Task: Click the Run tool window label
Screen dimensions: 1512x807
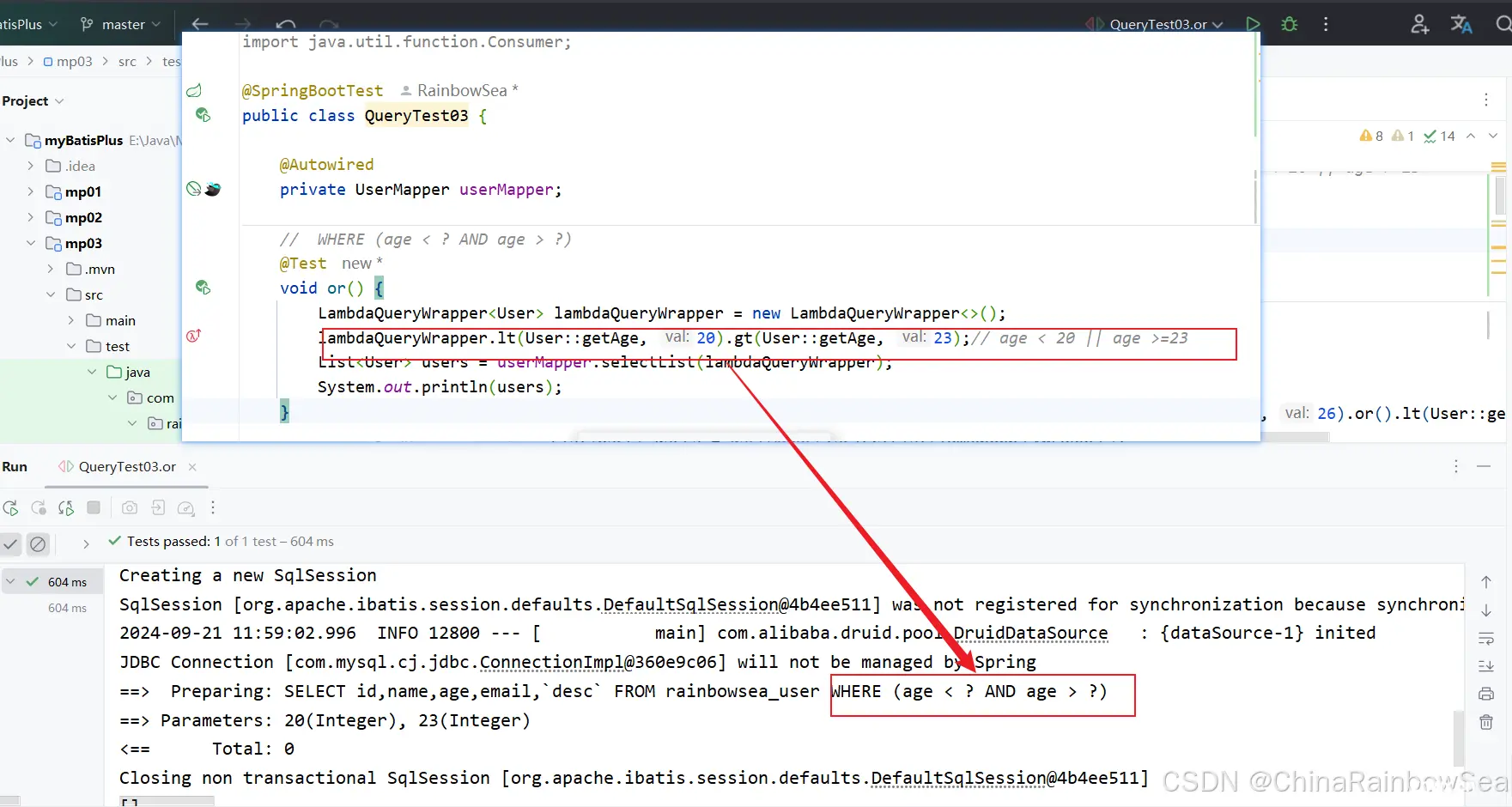Action: (x=15, y=466)
